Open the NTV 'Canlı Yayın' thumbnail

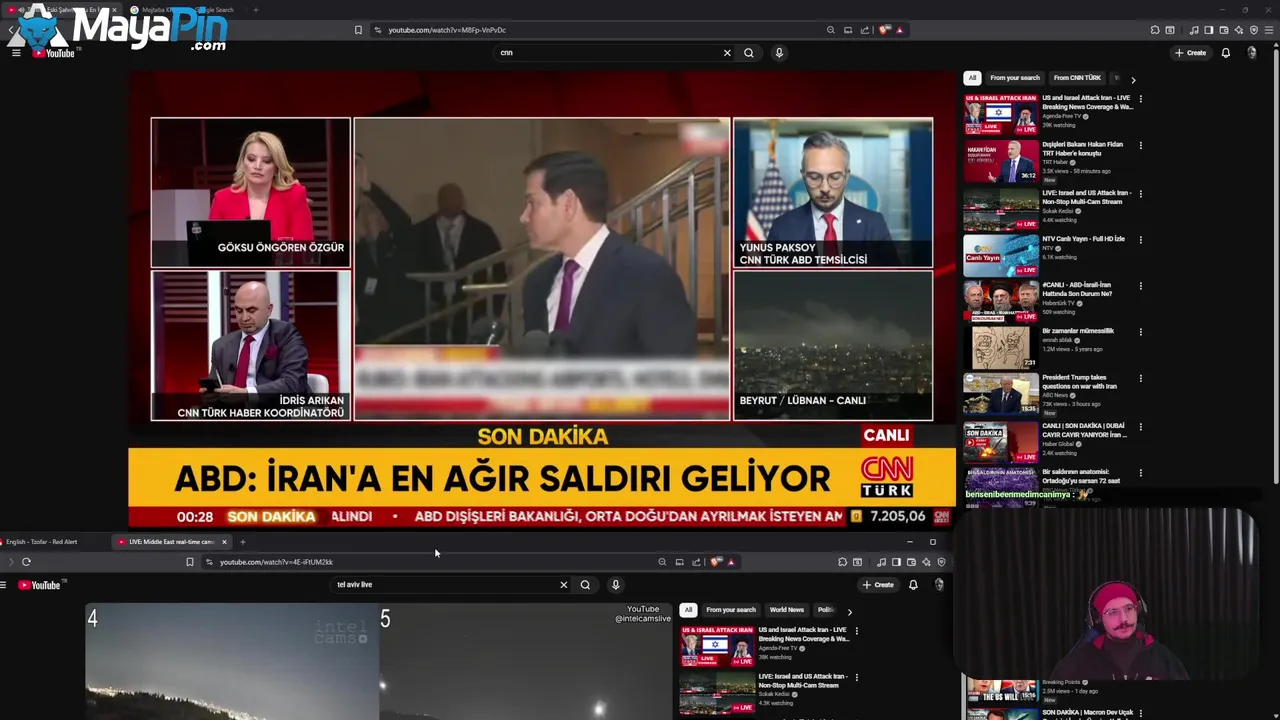(1001, 256)
